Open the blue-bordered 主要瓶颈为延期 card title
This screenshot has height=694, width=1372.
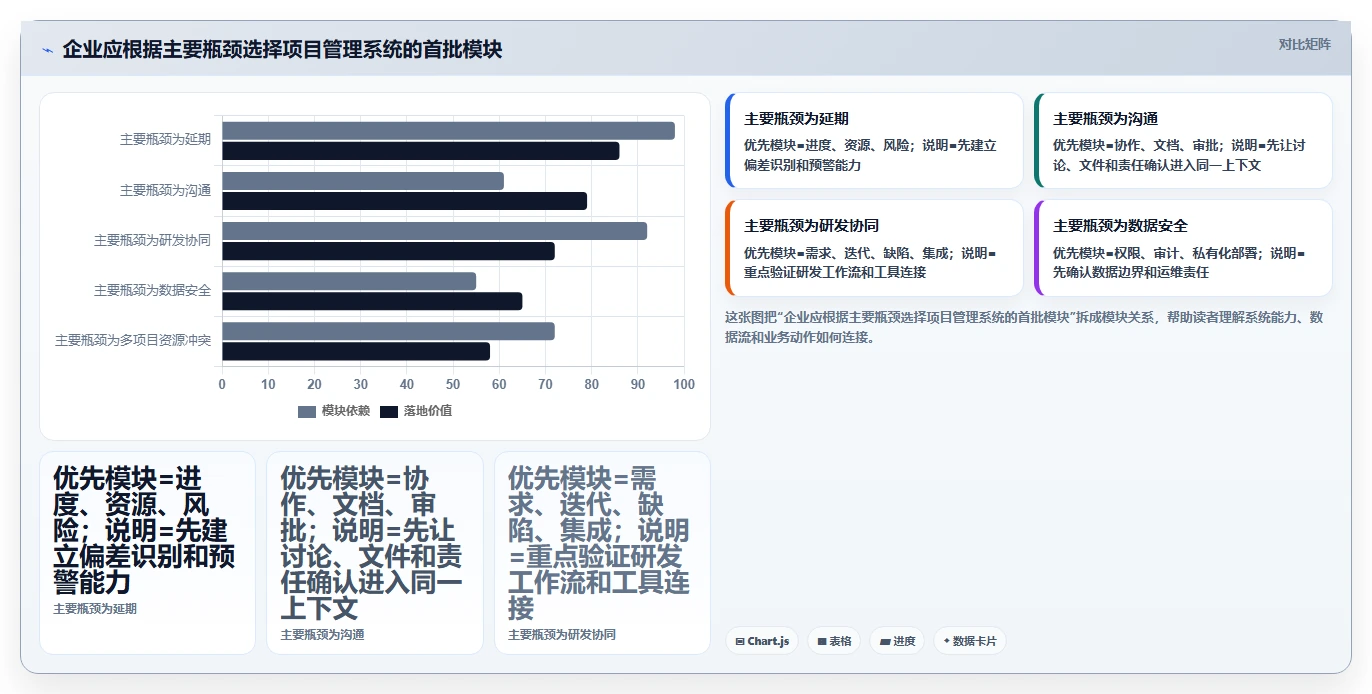click(797, 118)
